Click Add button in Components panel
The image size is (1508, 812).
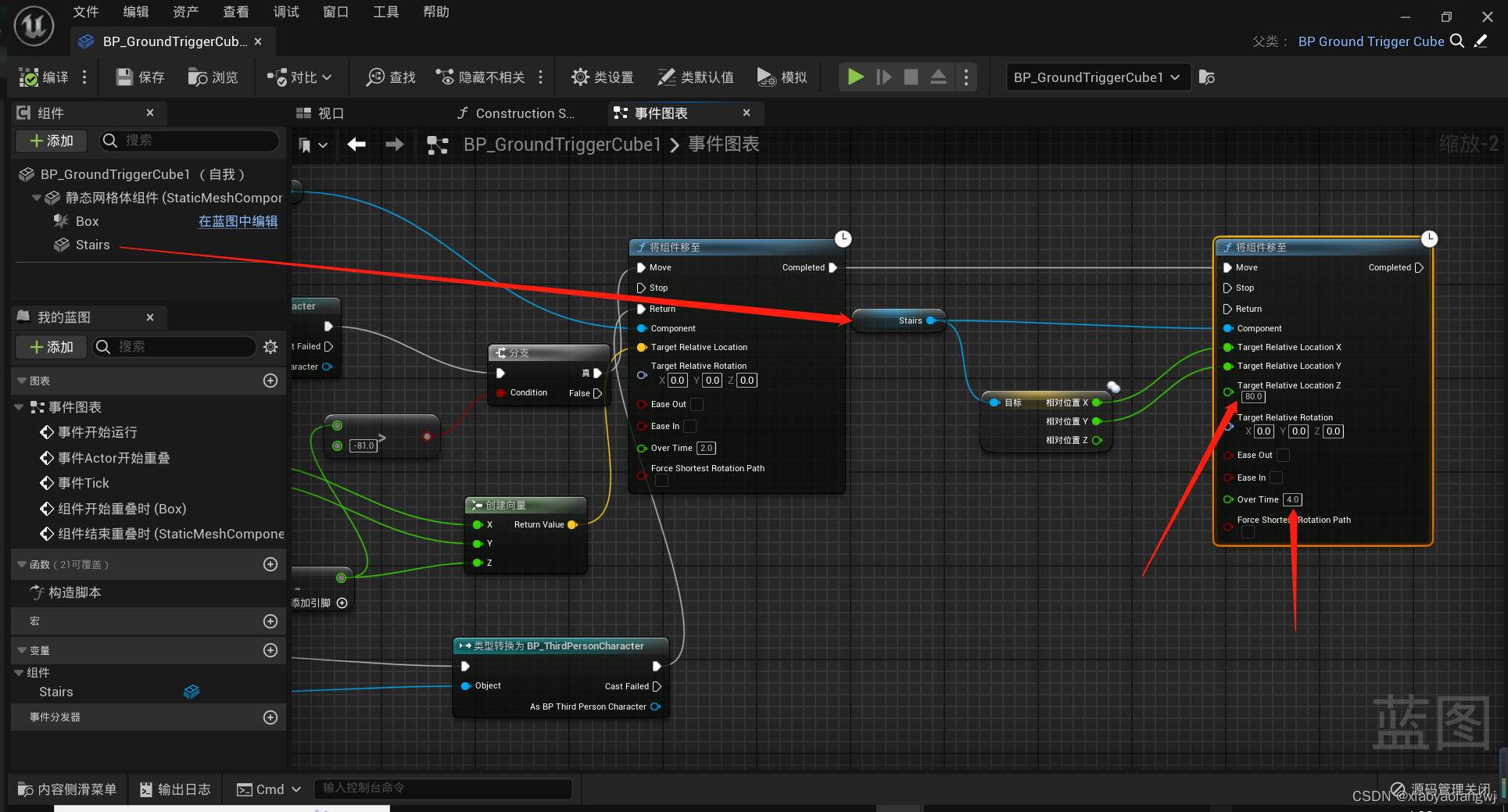[x=52, y=141]
